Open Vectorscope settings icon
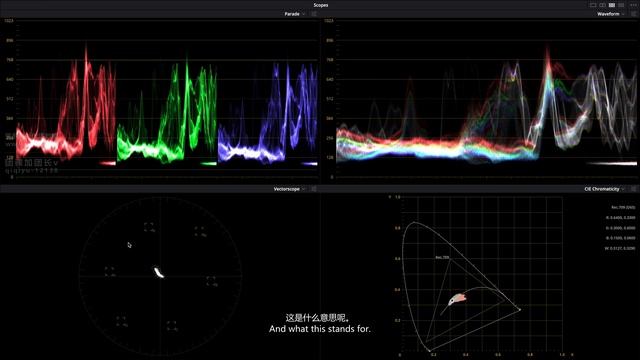This screenshot has width=640, height=360. (x=314, y=189)
